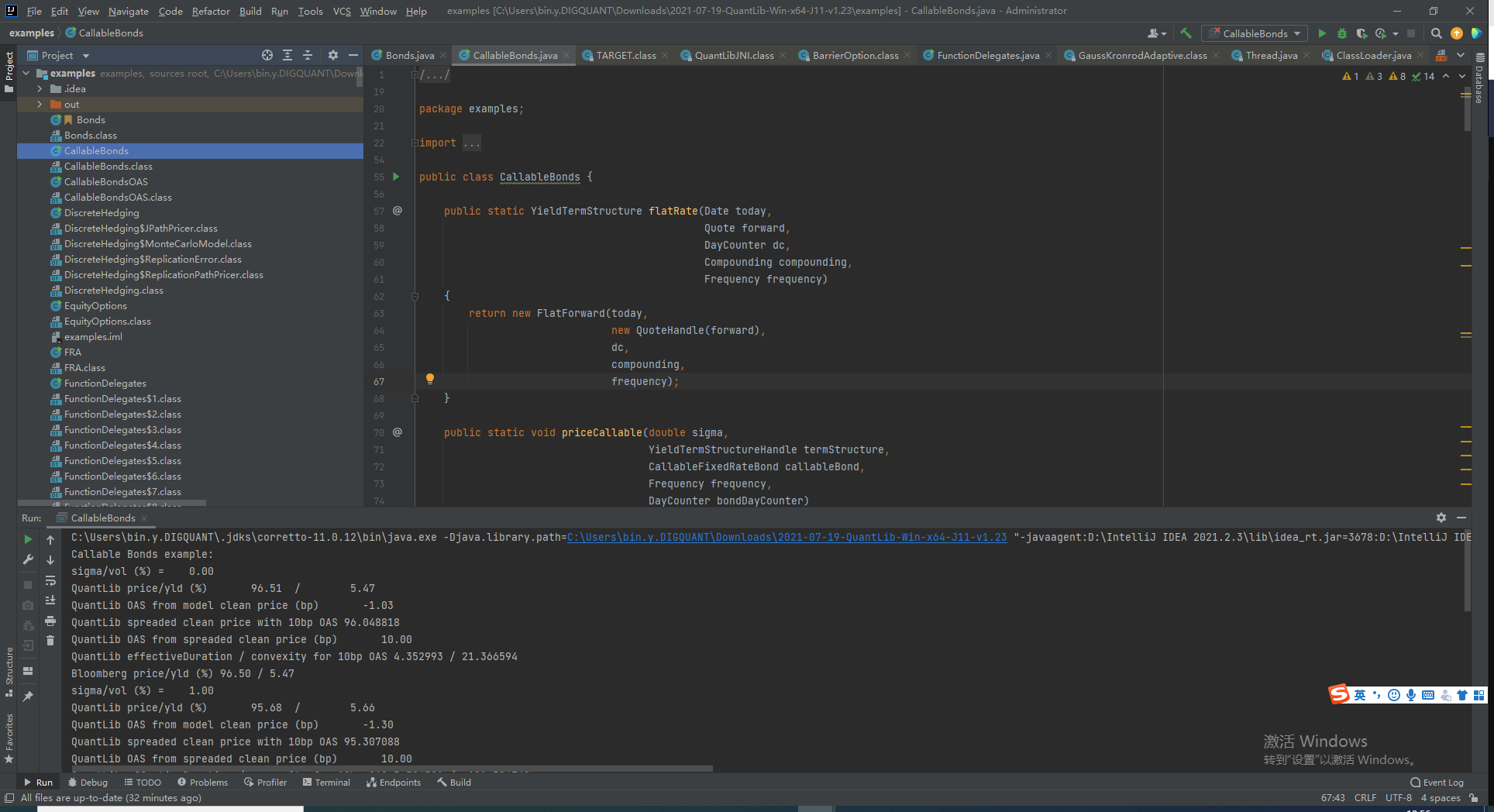Expand the .idea folder in Project tree
The width and height of the screenshot is (1494, 812).
40,88
